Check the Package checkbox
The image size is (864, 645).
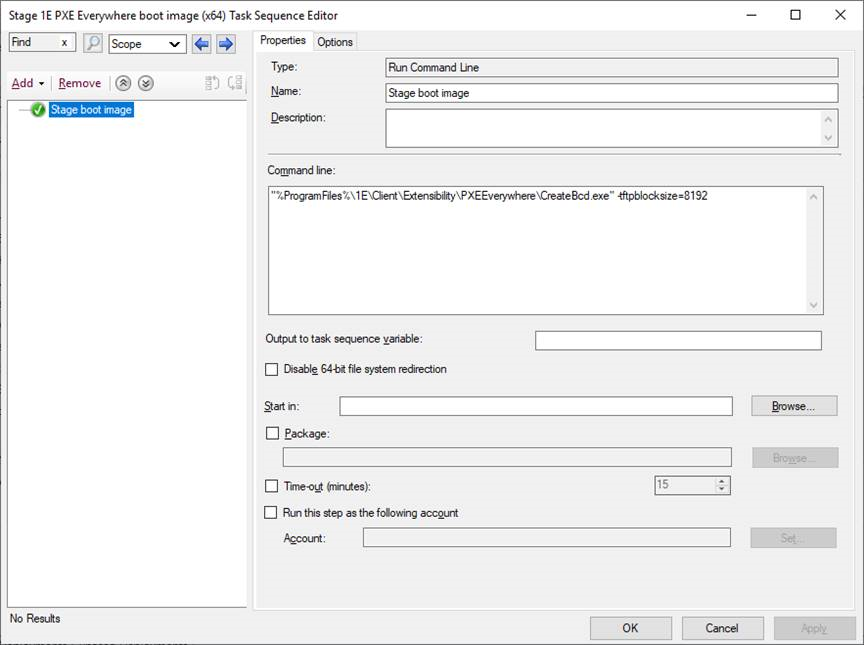pyautogui.click(x=272, y=433)
